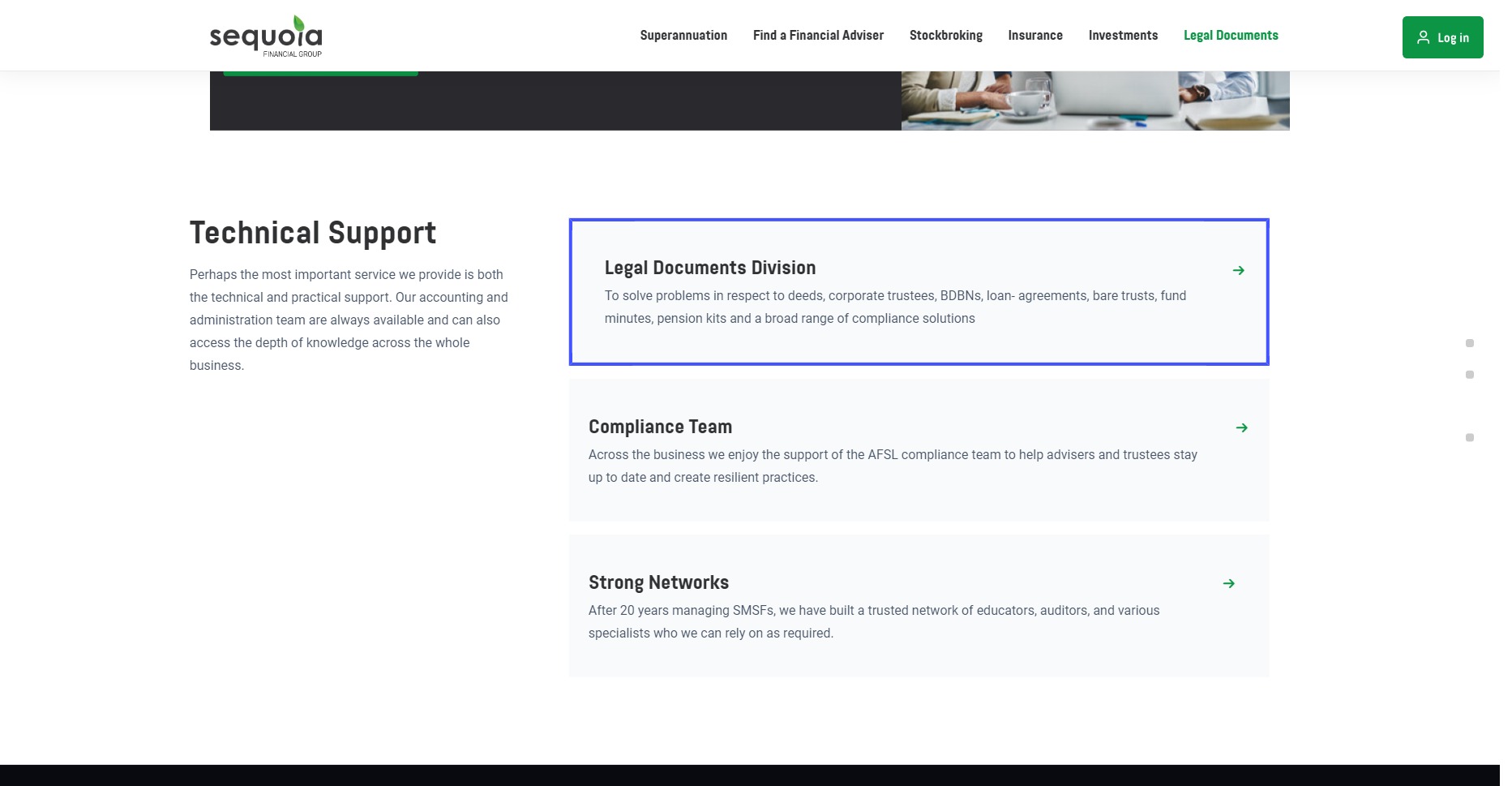The width and height of the screenshot is (1512, 786).
Task: Open the Compliance Team card title
Action: coord(660,427)
